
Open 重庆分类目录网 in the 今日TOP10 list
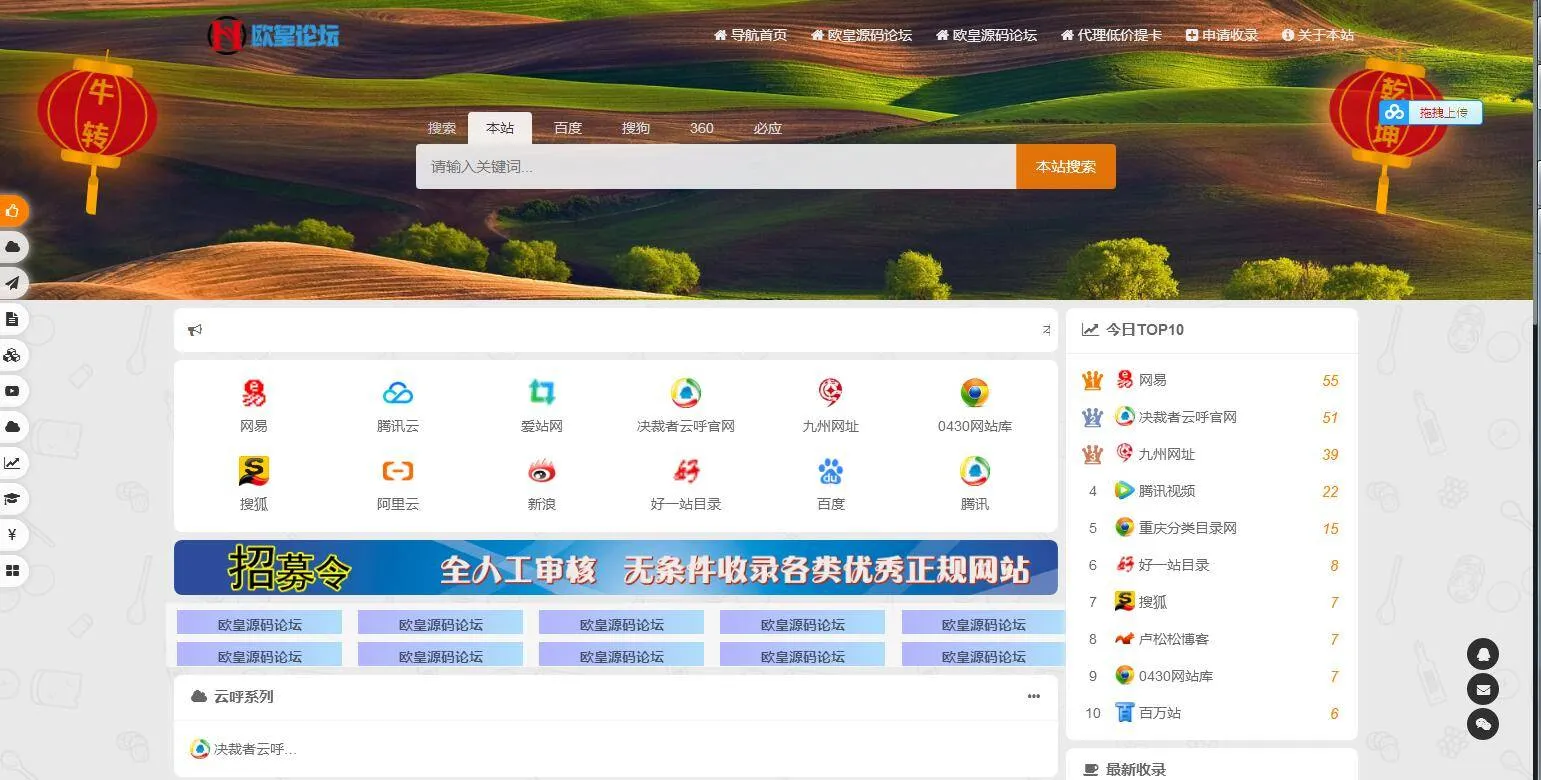click(1188, 528)
